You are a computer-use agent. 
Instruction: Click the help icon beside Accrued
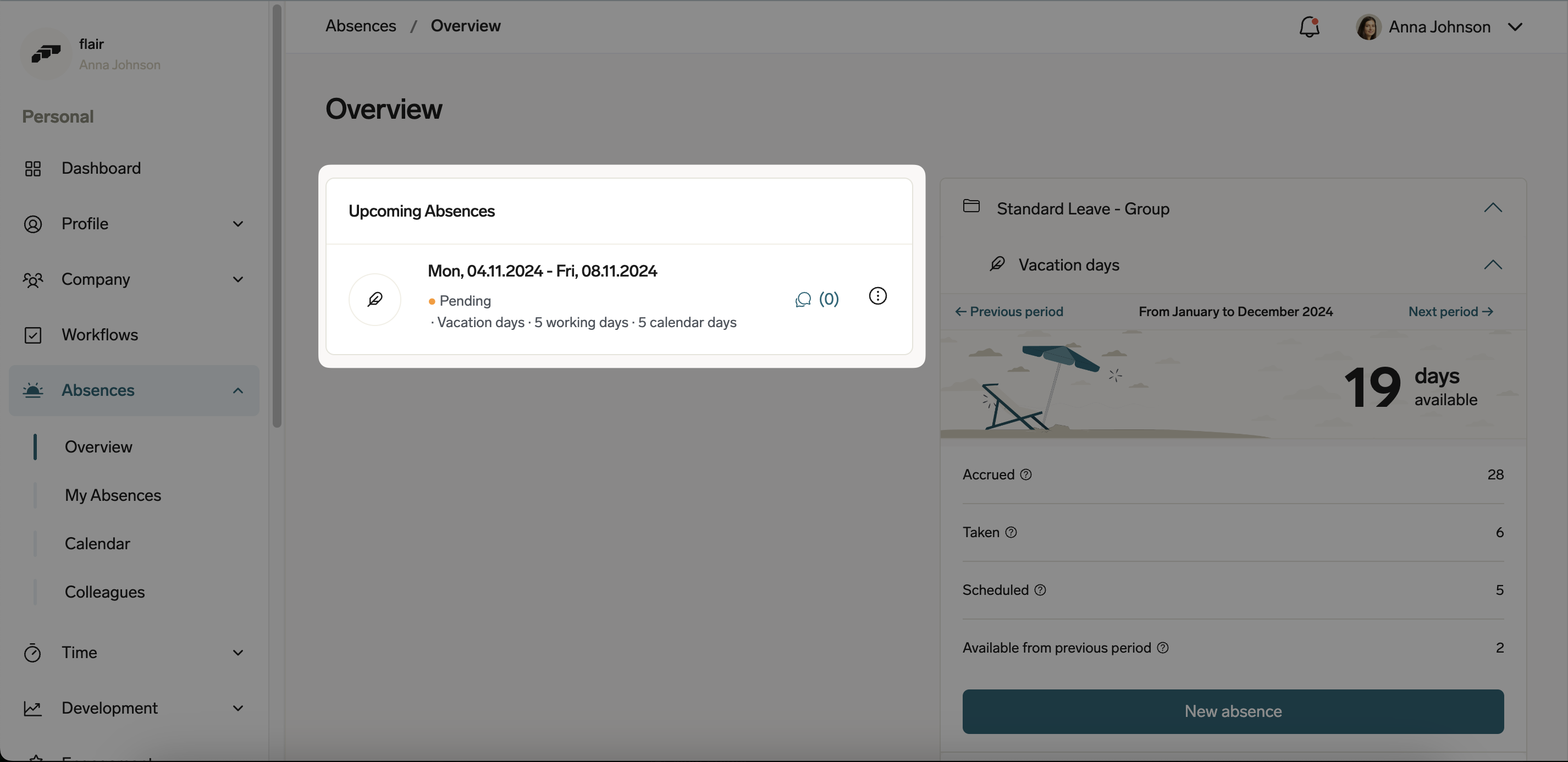[1026, 474]
